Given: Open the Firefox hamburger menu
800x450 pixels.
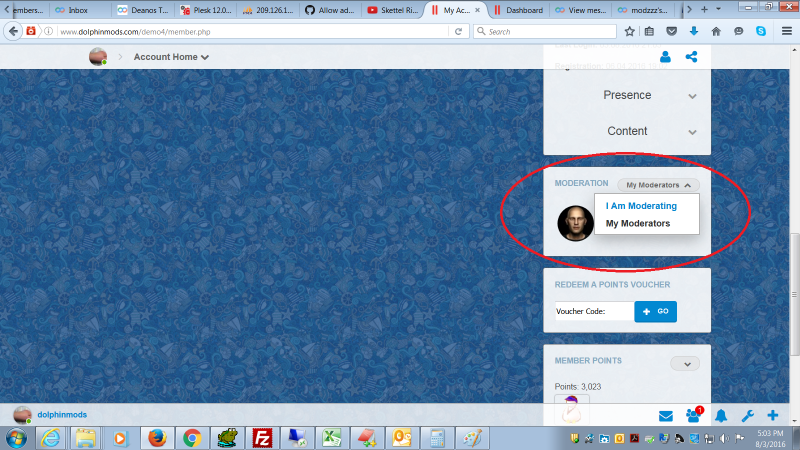Looking at the screenshot, I should 787,32.
